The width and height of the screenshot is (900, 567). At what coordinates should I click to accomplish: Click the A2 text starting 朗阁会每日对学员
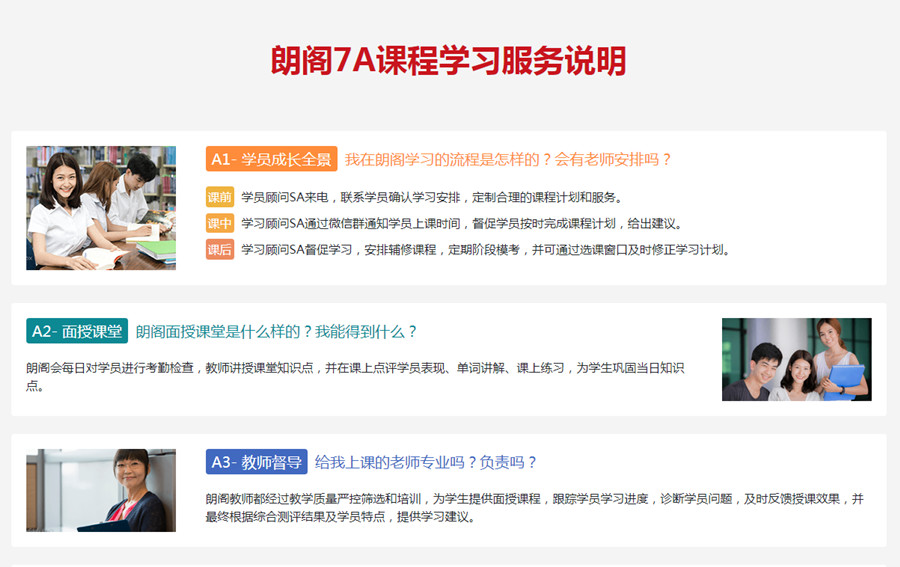[x=355, y=368]
